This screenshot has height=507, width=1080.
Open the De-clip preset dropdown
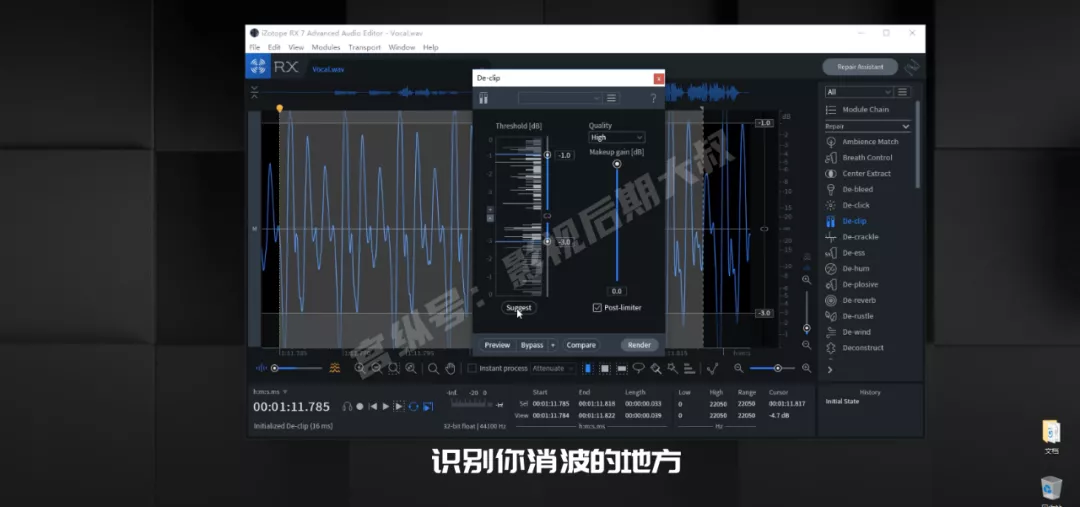coord(560,99)
